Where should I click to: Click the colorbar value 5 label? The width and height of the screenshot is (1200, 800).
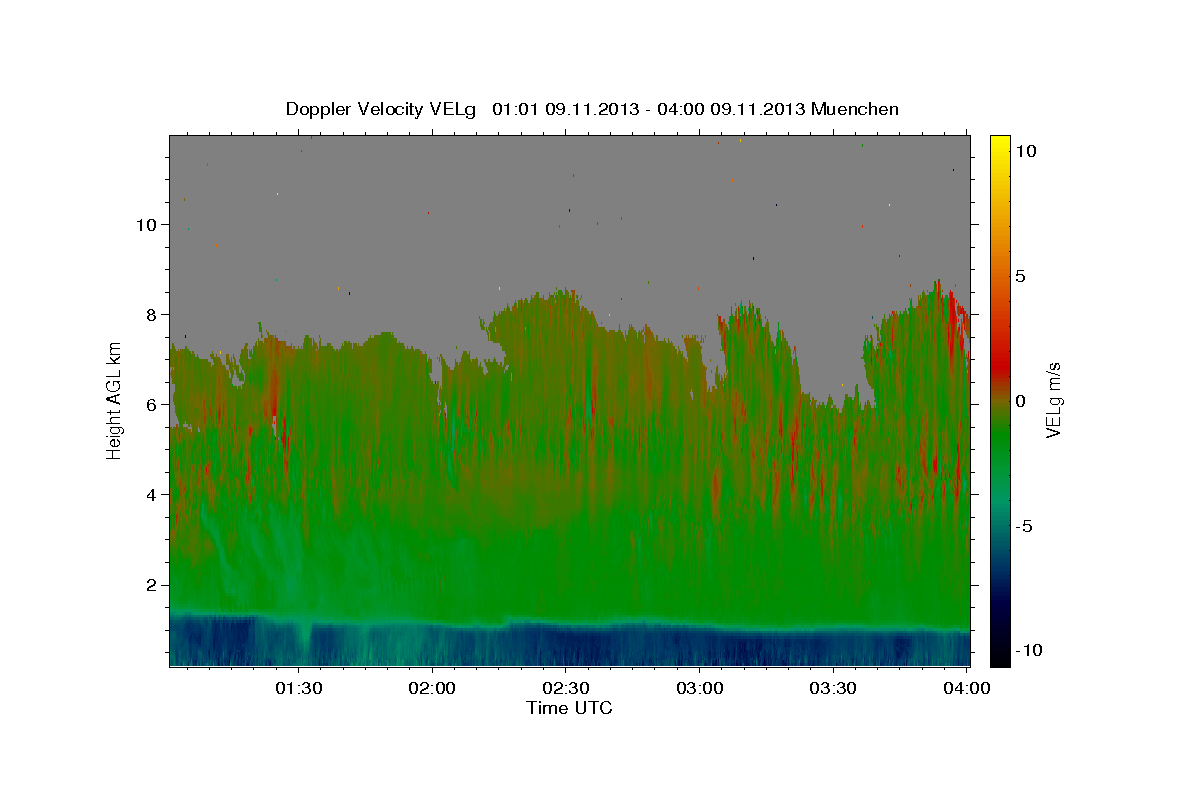[x=1021, y=275]
